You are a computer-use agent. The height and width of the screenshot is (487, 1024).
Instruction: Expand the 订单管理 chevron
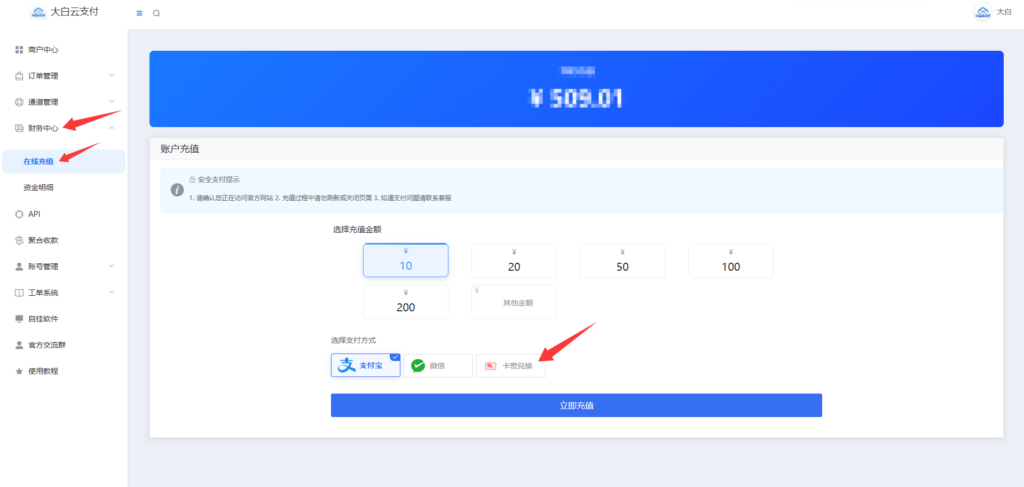click(x=111, y=76)
